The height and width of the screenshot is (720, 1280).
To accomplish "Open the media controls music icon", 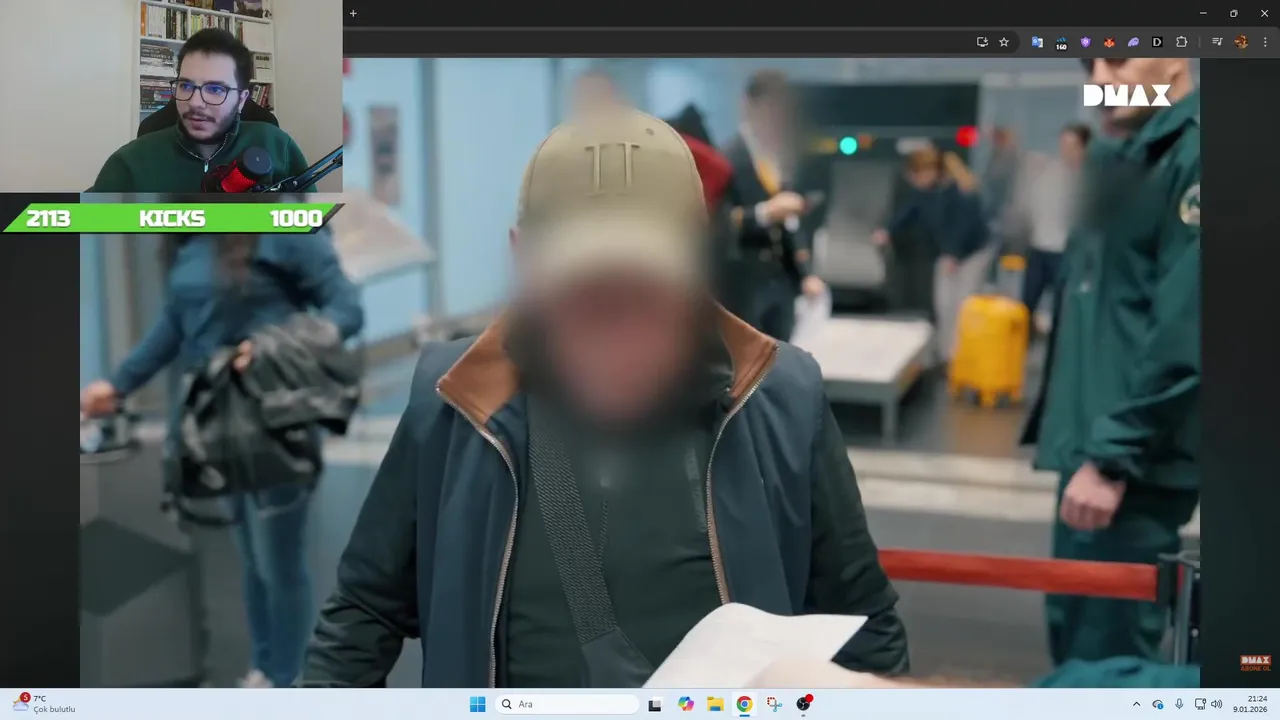I will point(1217,42).
